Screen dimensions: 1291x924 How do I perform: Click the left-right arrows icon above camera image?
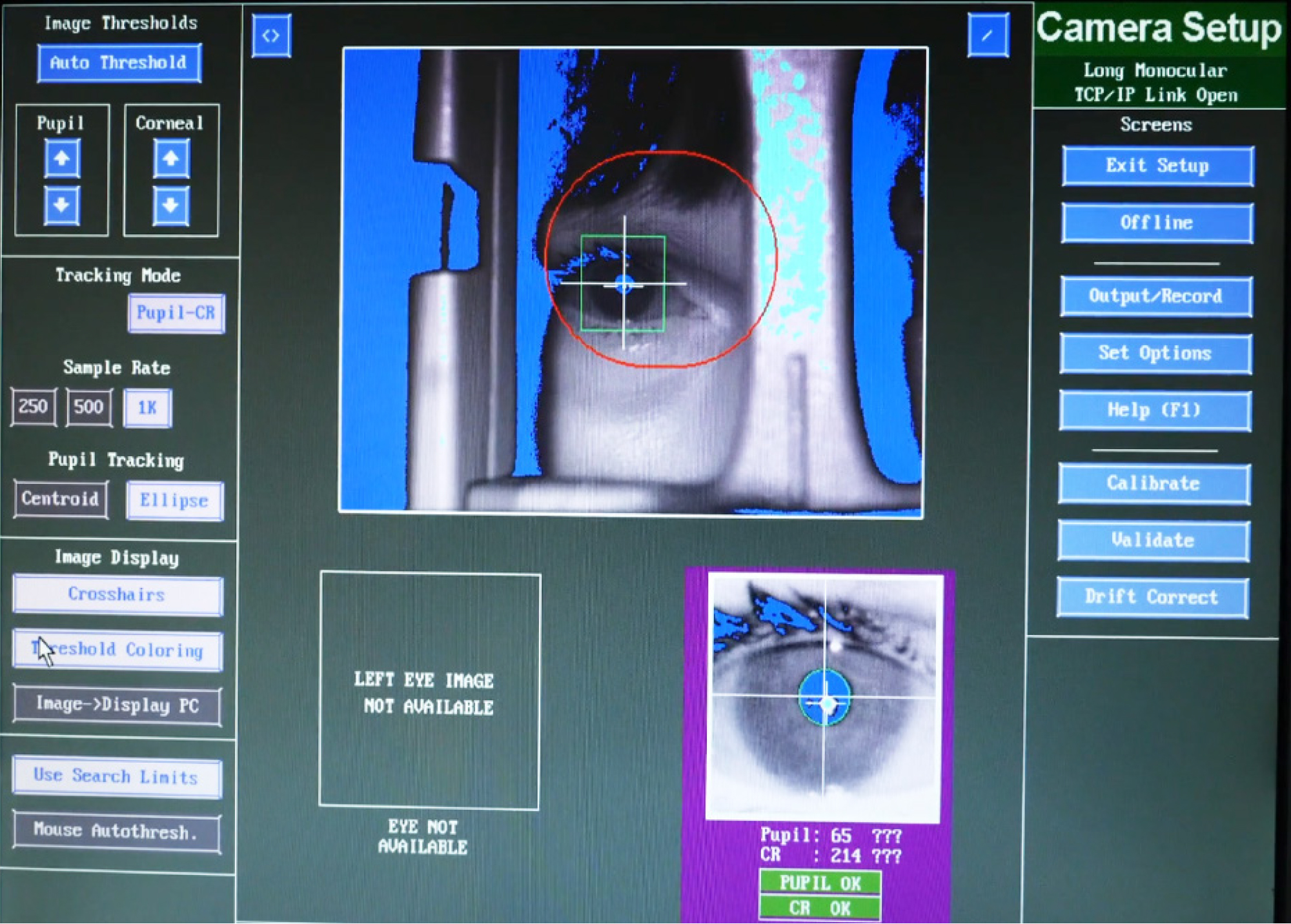271,35
